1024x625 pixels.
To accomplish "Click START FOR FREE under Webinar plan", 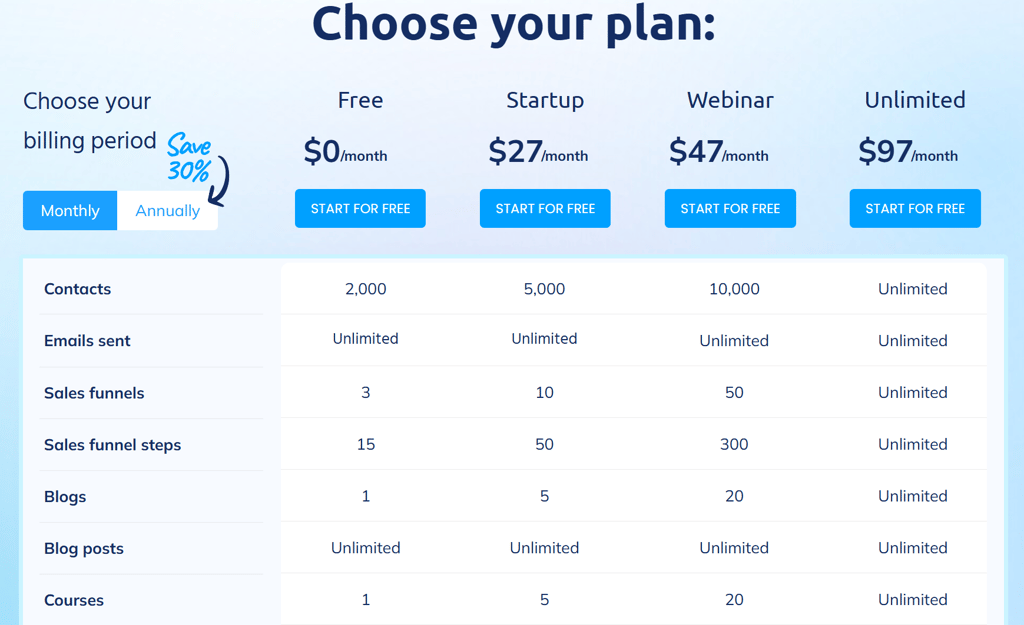I will click(x=730, y=208).
